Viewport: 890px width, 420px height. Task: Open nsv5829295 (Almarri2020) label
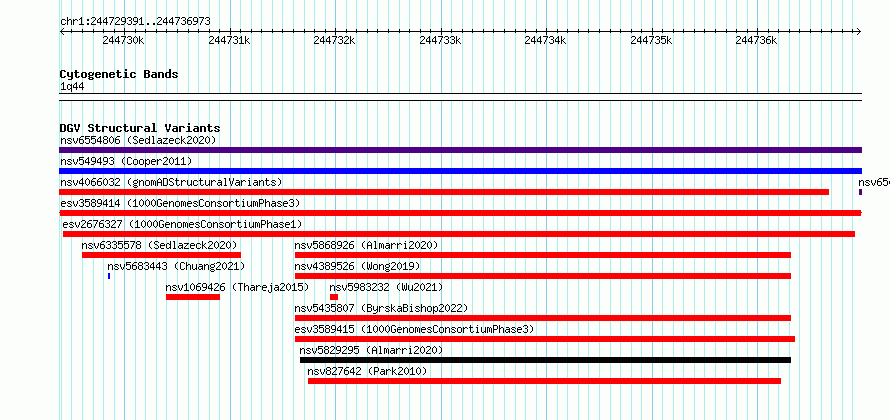[x=371, y=350]
